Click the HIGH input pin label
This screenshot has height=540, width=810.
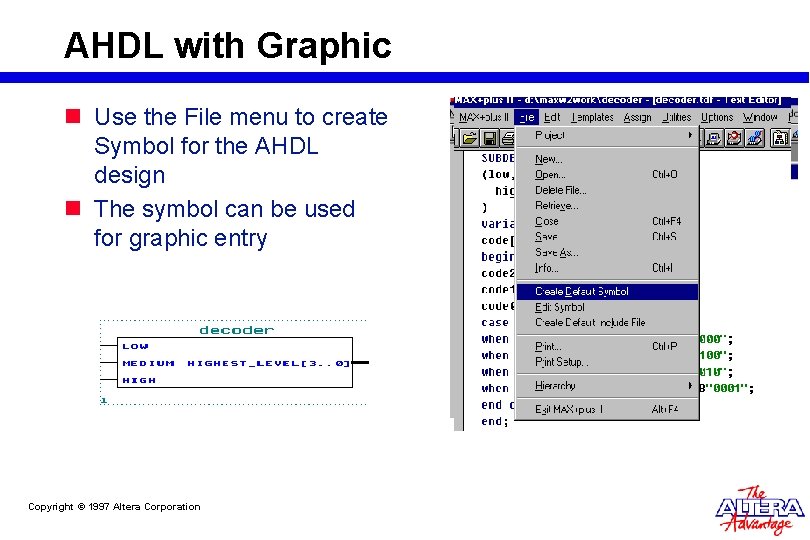coord(139,380)
